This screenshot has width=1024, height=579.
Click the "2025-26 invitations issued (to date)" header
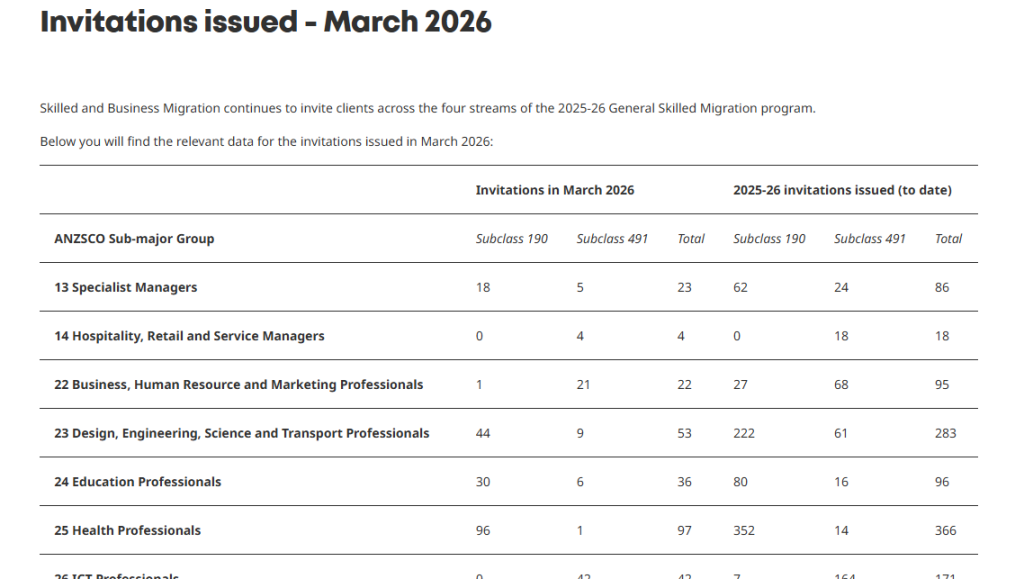(x=842, y=190)
